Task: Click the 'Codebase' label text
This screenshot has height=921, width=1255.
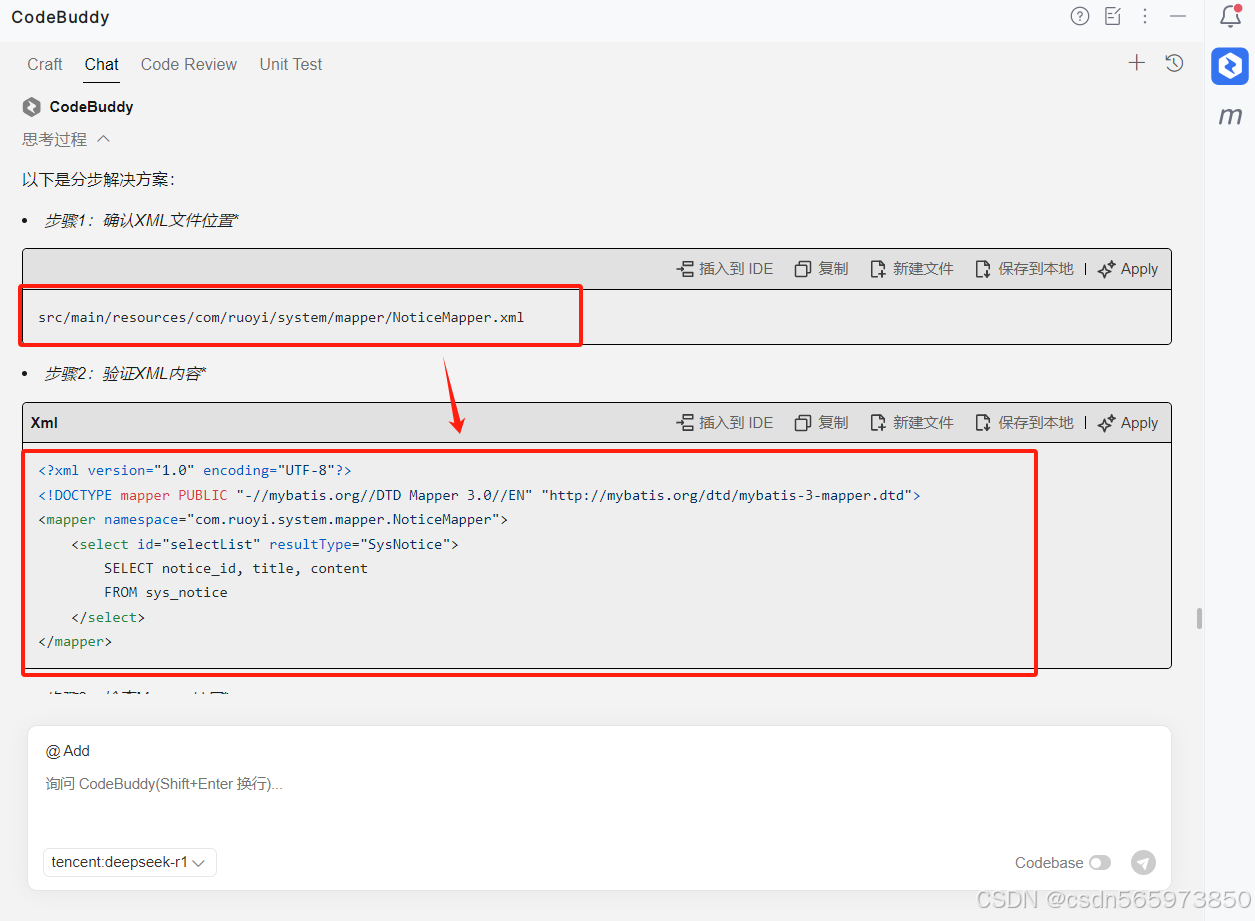Action: pyautogui.click(x=1049, y=863)
